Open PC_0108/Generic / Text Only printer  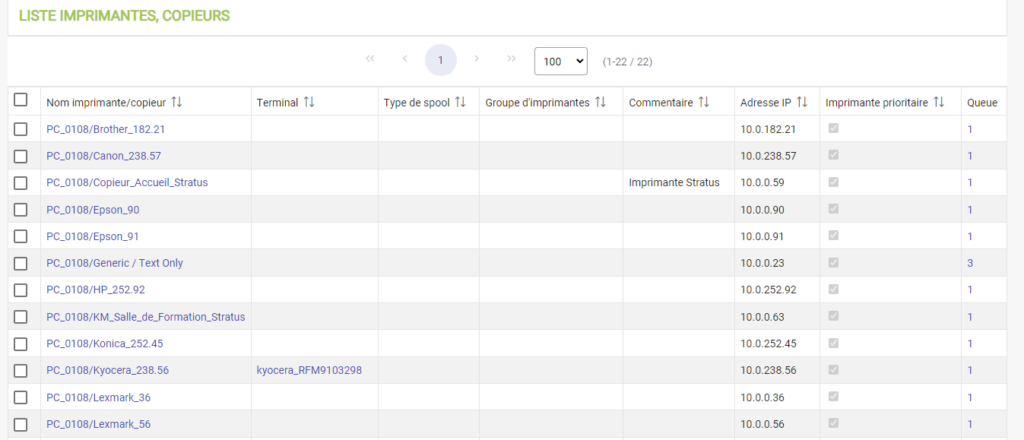(x=114, y=263)
